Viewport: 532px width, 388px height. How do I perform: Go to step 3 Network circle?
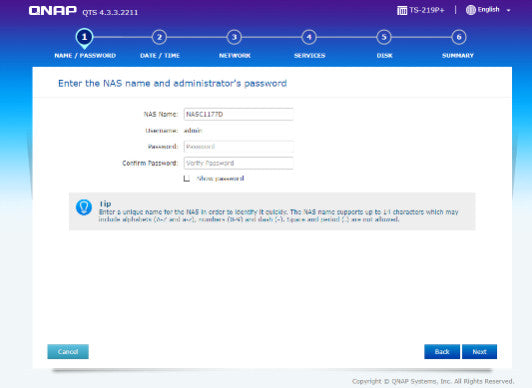point(234,37)
